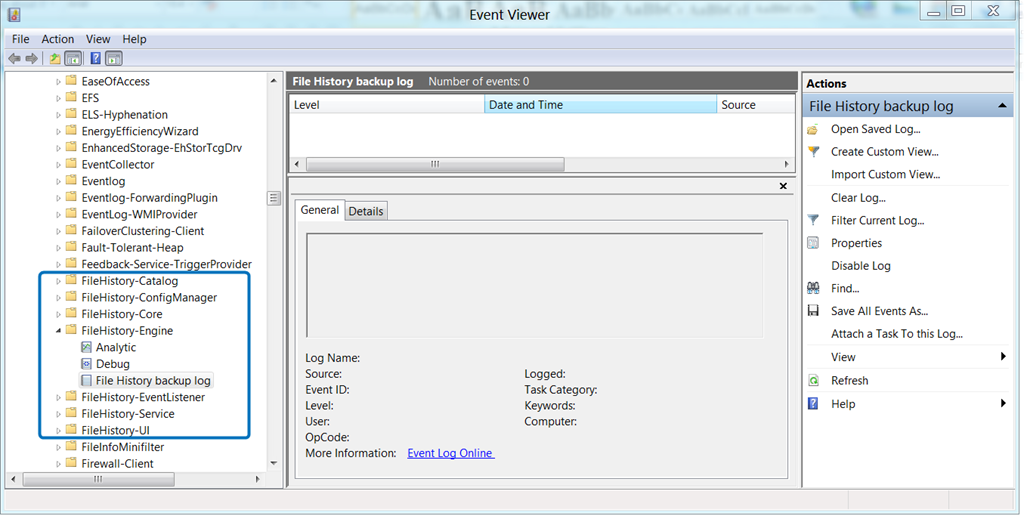The width and height of the screenshot is (1024, 519).
Task: Expand the EaseOfAccess tree node
Action: [58, 82]
